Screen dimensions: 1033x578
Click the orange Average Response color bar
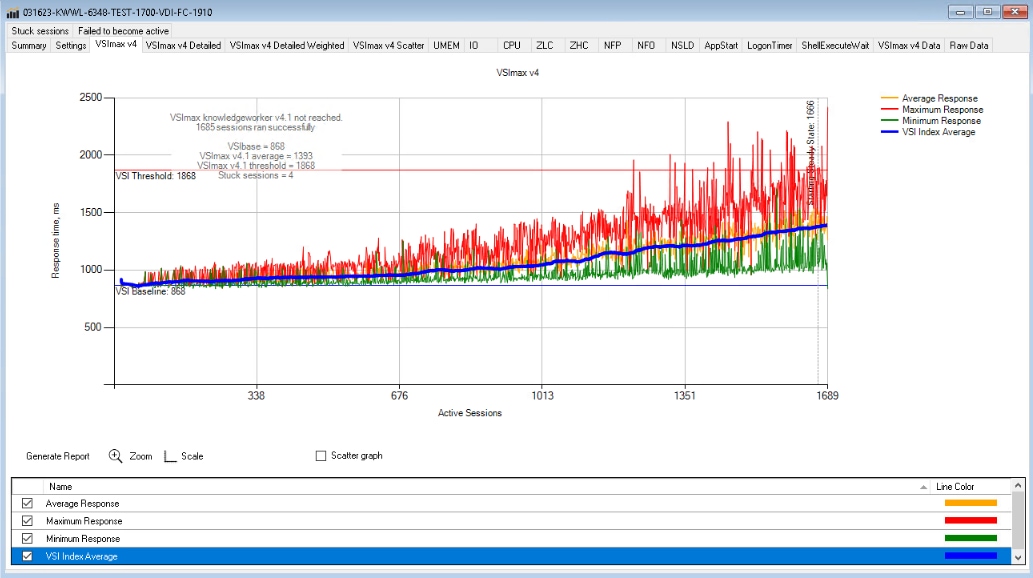[x=972, y=503]
